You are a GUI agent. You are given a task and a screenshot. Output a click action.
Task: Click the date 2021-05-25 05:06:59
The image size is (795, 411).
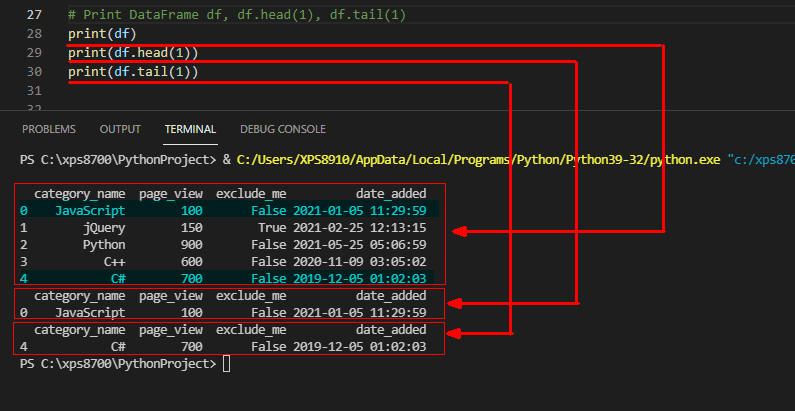[360, 245]
